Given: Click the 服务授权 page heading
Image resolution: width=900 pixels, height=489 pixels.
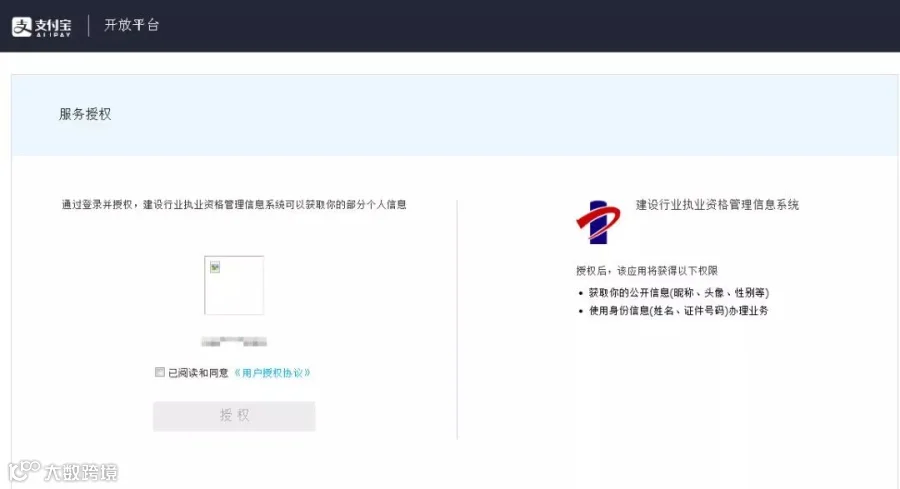Looking at the screenshot, I should 85,114.
